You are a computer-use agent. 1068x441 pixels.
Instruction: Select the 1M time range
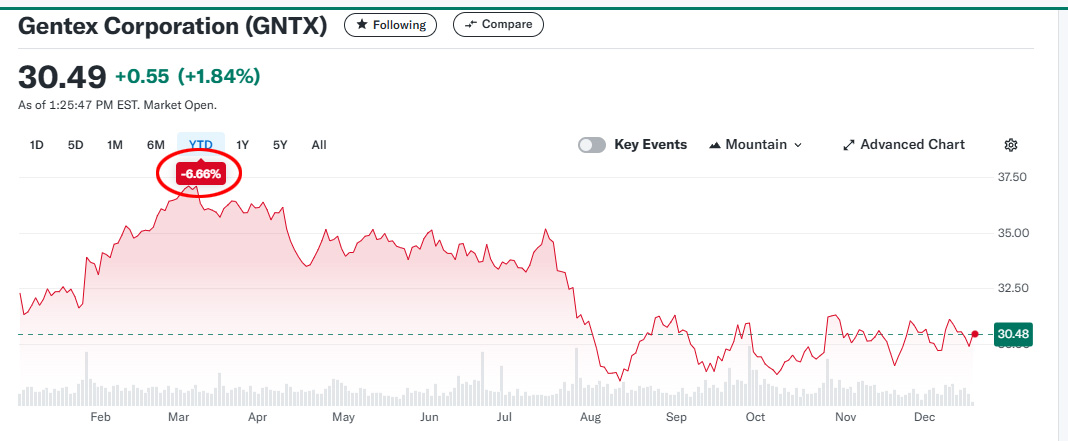pos(115,145)
